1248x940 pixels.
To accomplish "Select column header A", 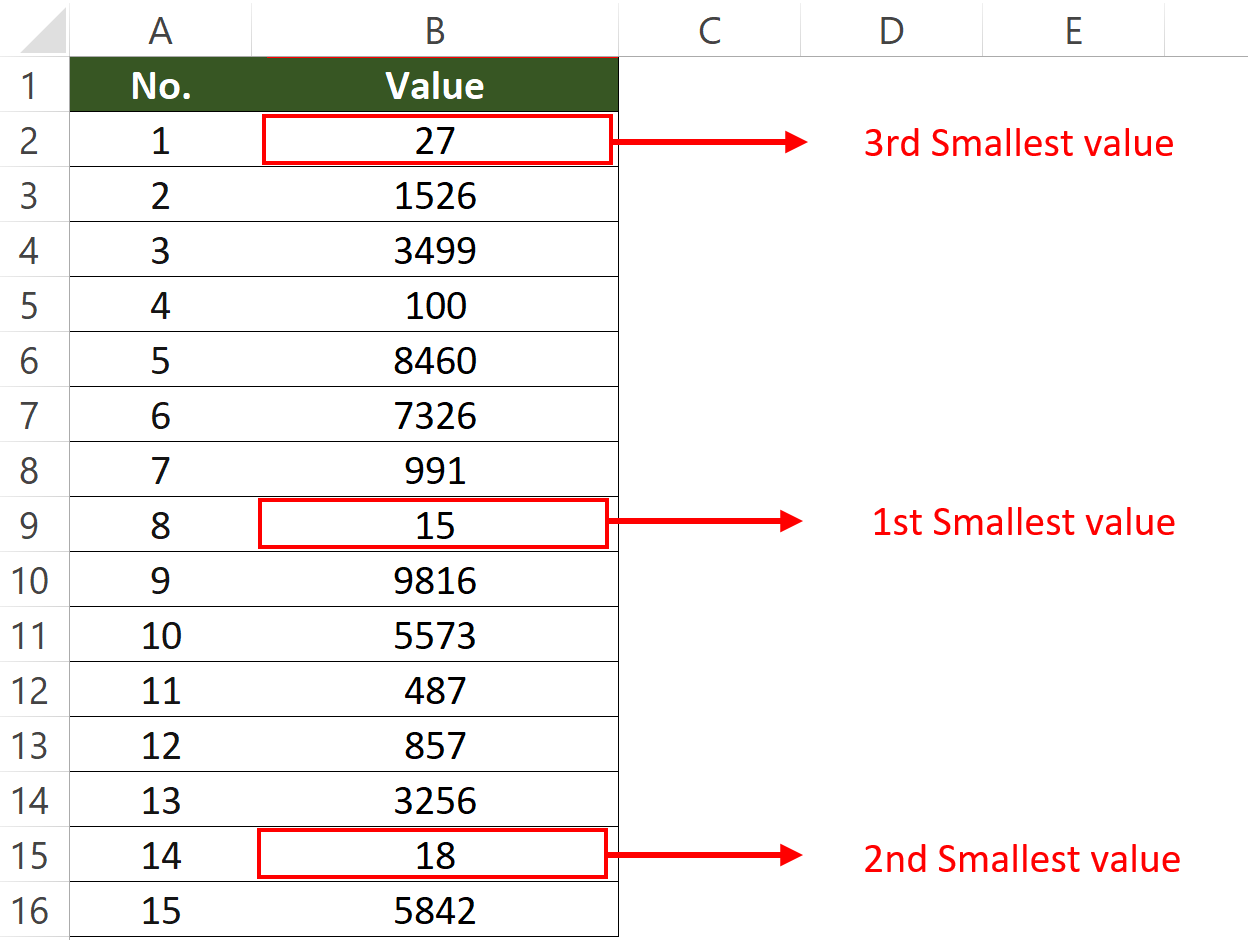I will coord(160,31).
